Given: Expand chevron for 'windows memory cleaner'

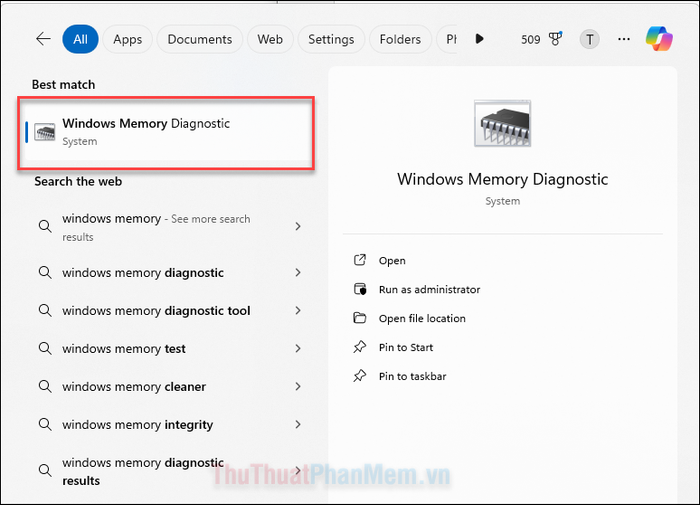Looking at the screenshot, I should click(298, 386).
